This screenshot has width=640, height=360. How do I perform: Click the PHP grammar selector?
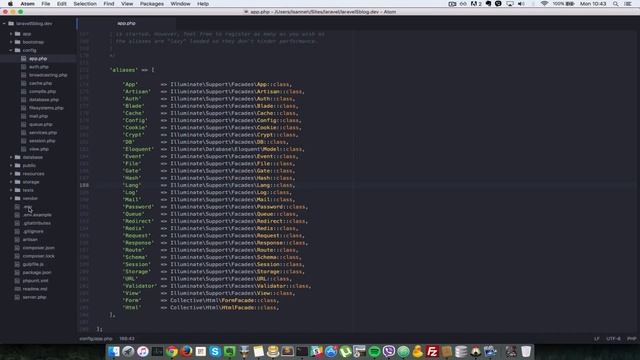(631, 339)
